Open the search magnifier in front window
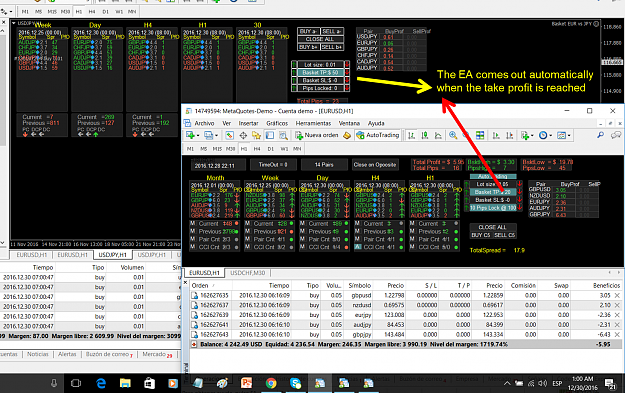This screenshot has height=393, width=625. coord(601,136)
